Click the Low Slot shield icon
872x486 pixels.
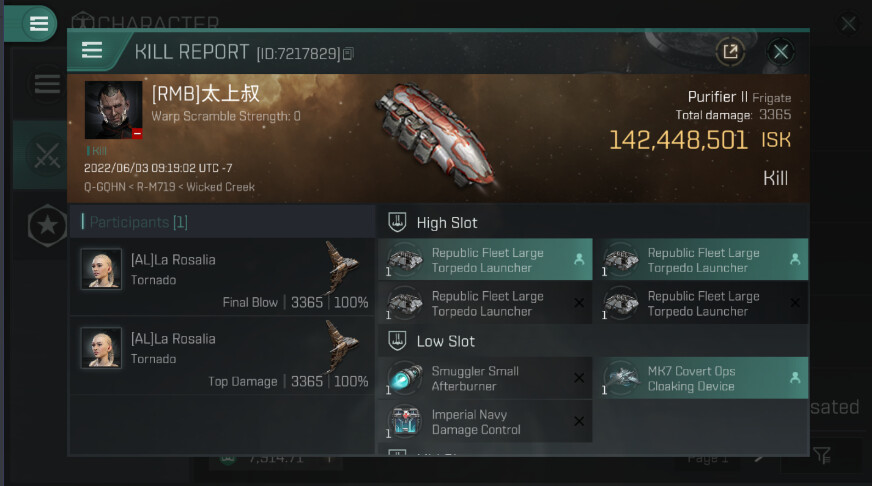pos(397,340)
